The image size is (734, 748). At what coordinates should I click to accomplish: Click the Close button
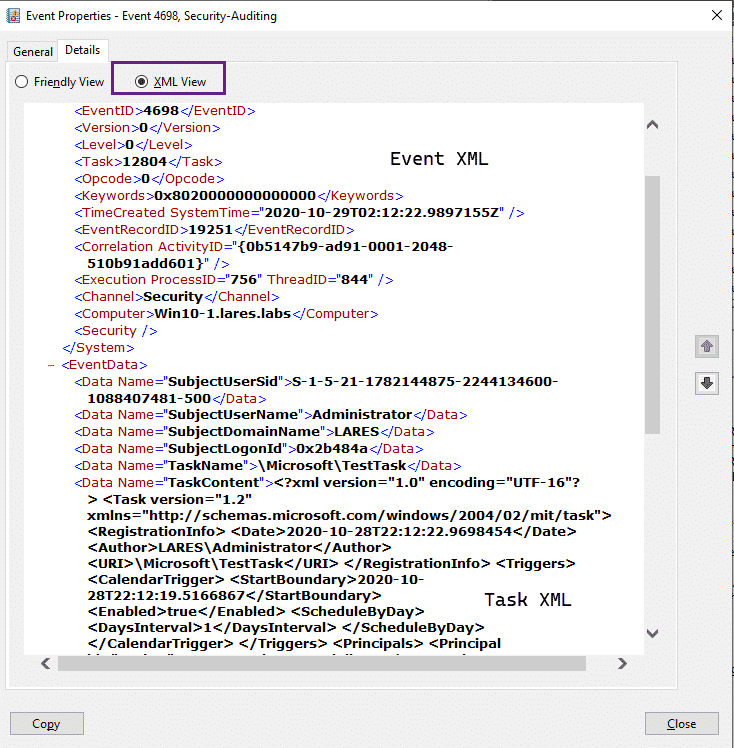click(682, 724)
